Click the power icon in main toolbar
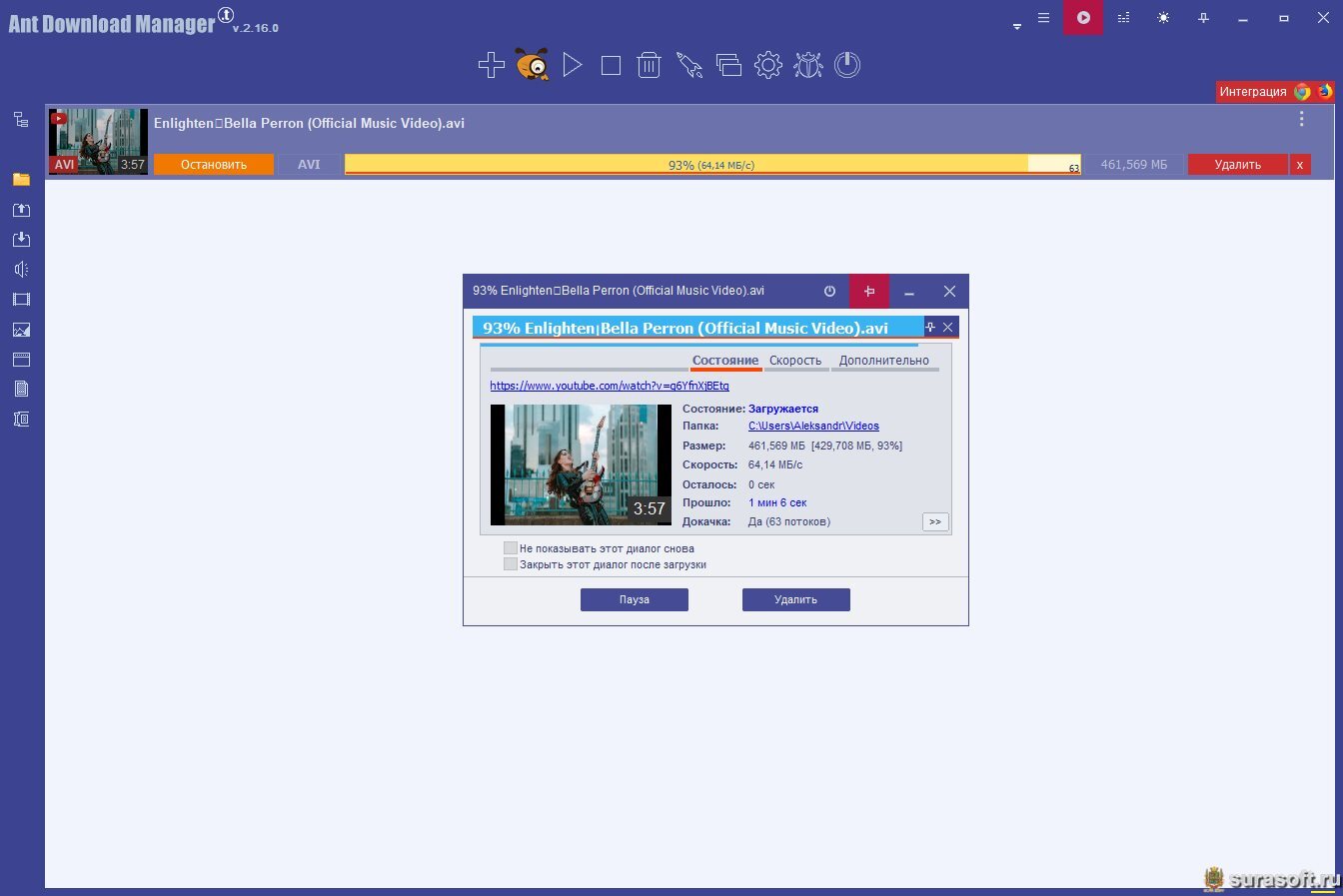Image resolution: width=1343 pixels, height=896 pixels. [847, 65]
